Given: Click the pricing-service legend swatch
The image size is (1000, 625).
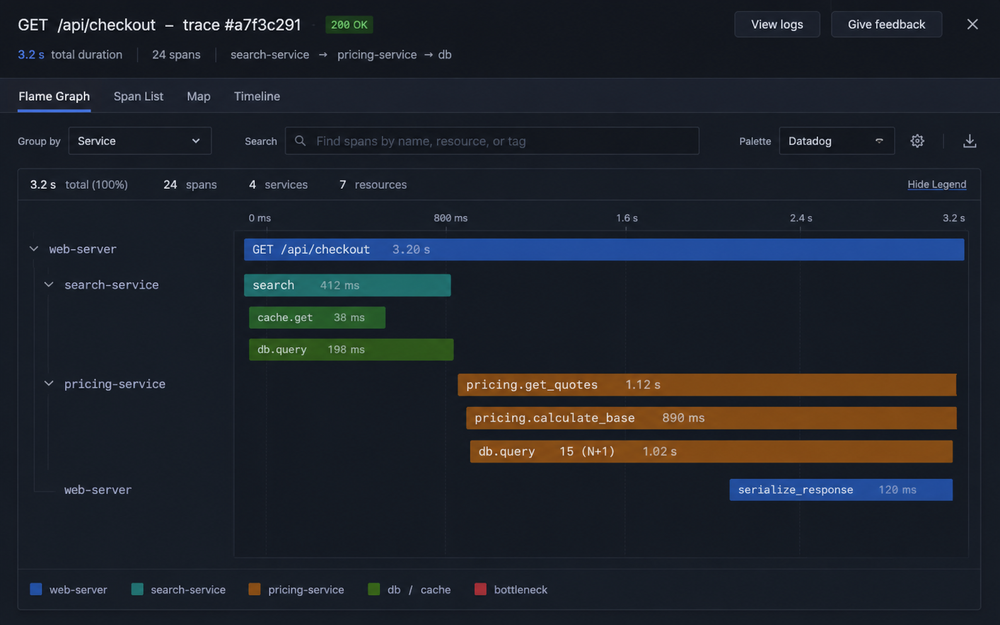Looking at the screenshot, I should coord(254,589).
